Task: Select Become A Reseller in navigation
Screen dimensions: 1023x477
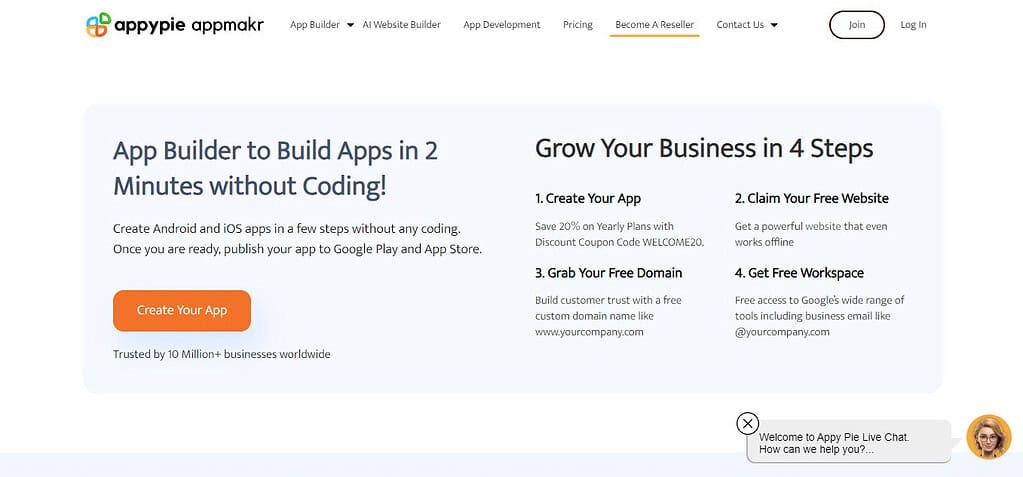Action: [x=654, y=25]
